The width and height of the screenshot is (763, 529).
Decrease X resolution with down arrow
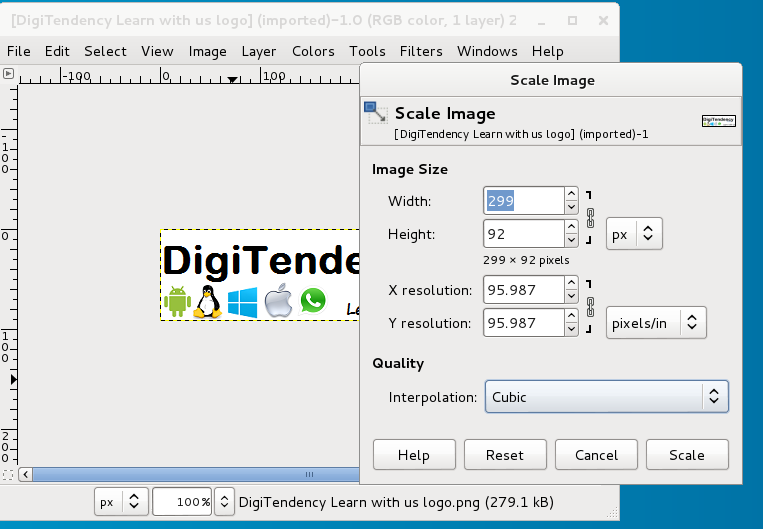pos(571,296)
